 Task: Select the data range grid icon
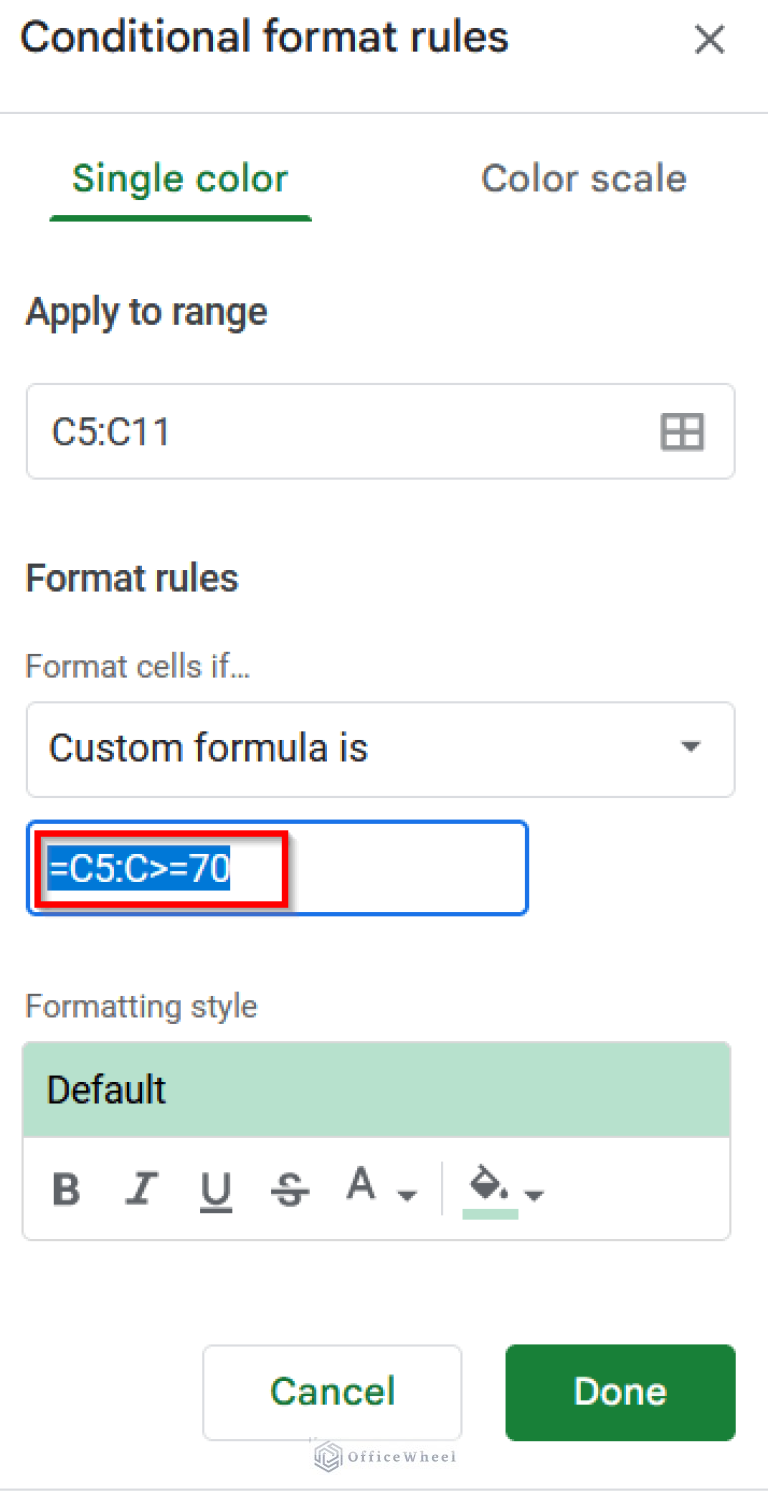click(681, 432)
